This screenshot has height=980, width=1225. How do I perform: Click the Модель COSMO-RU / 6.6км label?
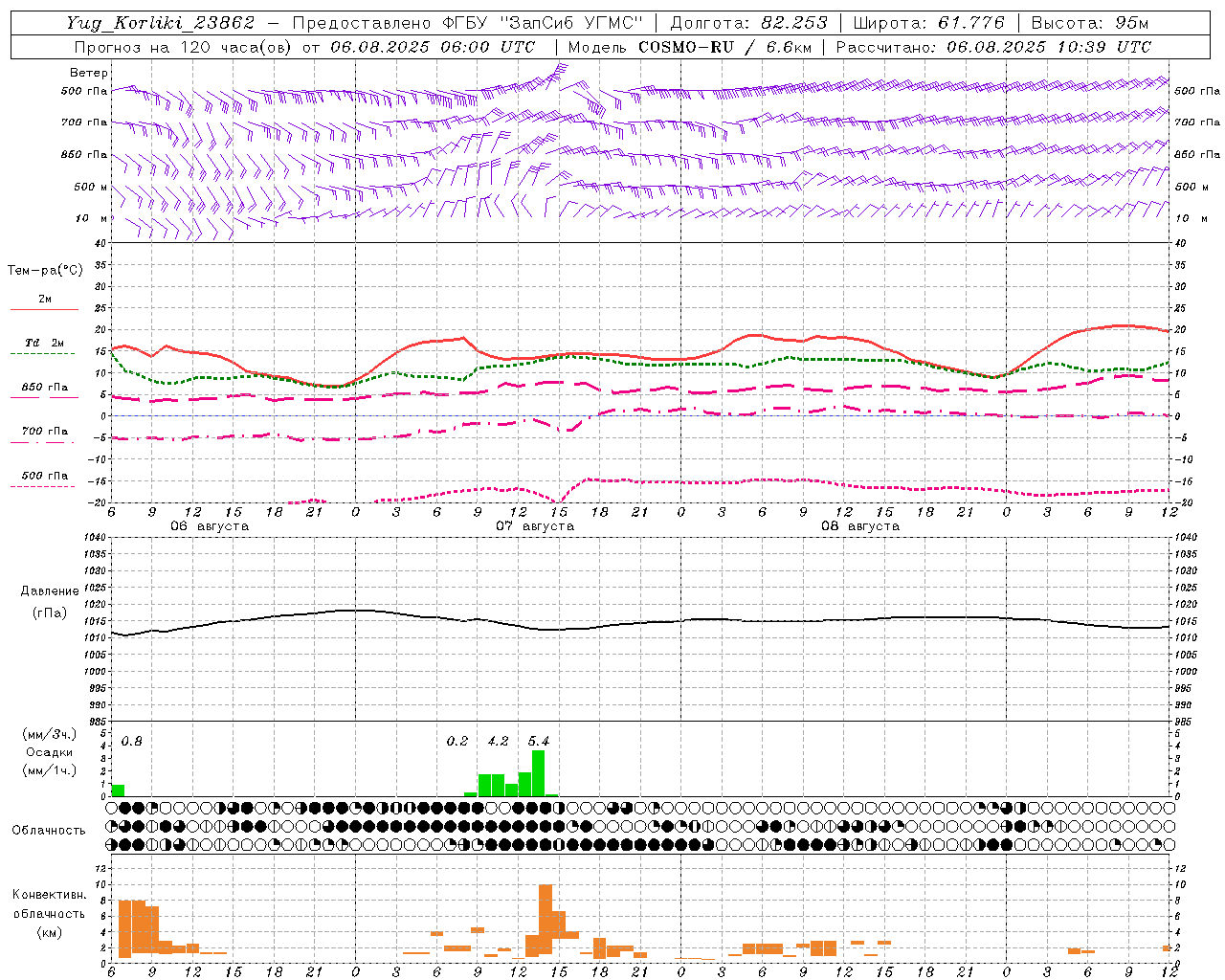pyautogui.click(x=690, y=47)
